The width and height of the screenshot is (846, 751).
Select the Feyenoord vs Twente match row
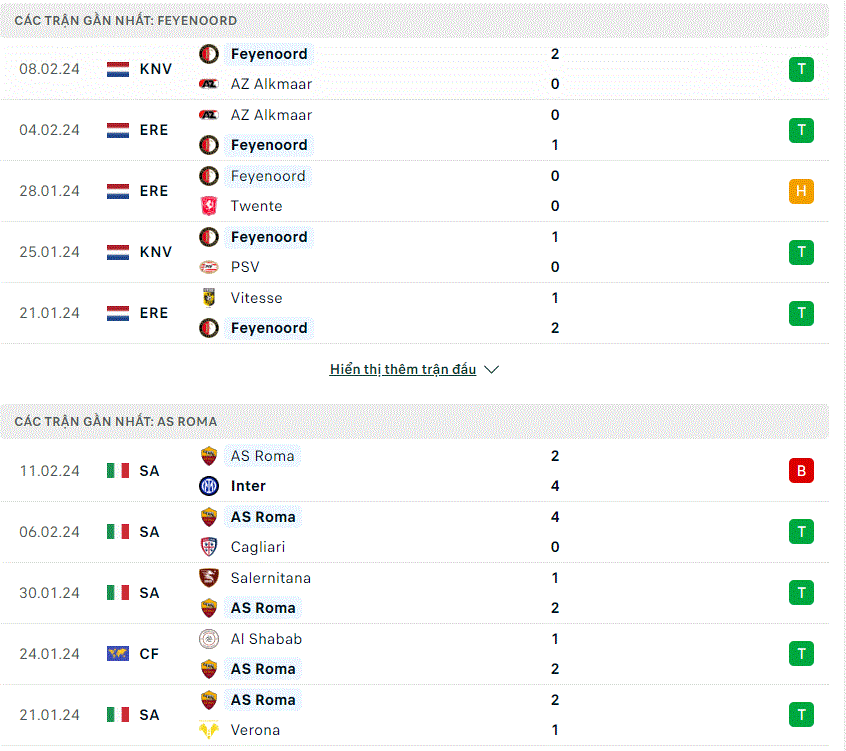[414, 191]
